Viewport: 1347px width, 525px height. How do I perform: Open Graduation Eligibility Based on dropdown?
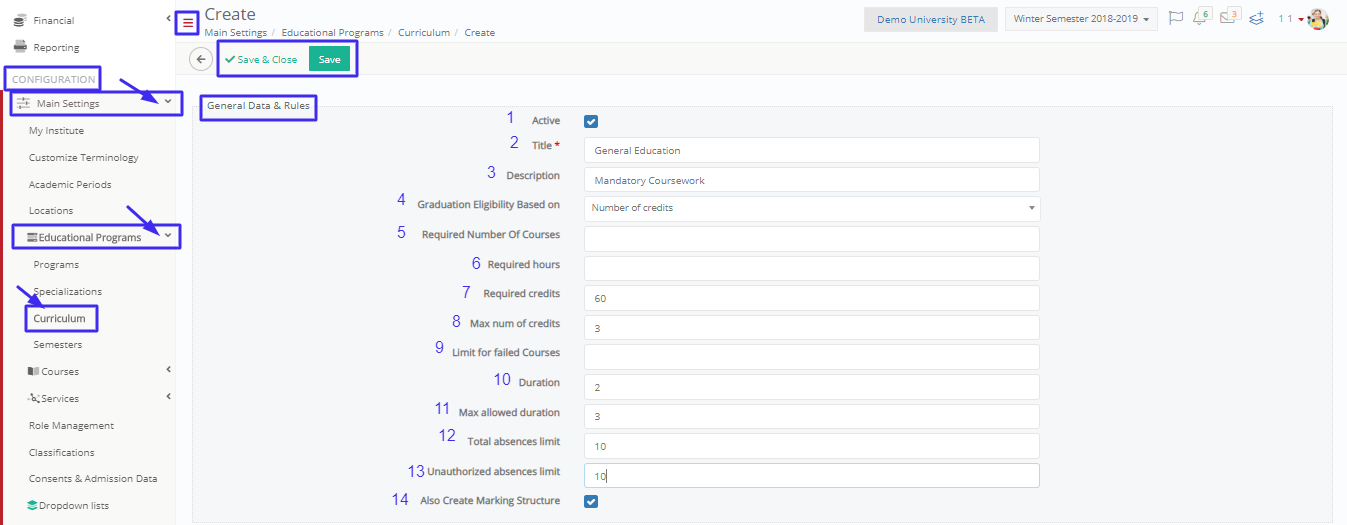click(812, 208)
